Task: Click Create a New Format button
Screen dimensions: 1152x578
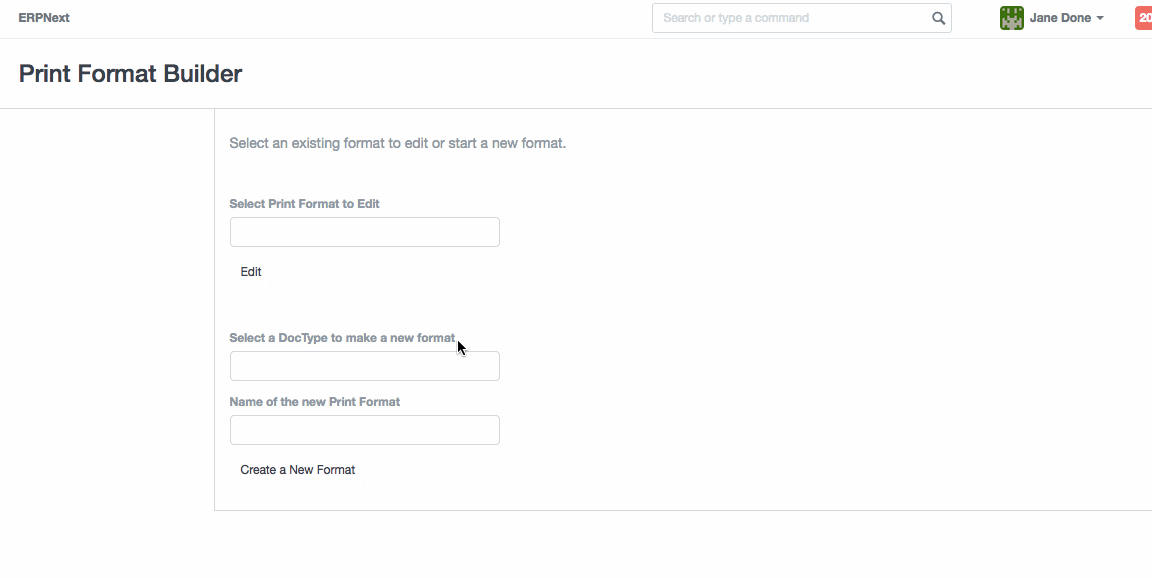Action: click(297, 470)
